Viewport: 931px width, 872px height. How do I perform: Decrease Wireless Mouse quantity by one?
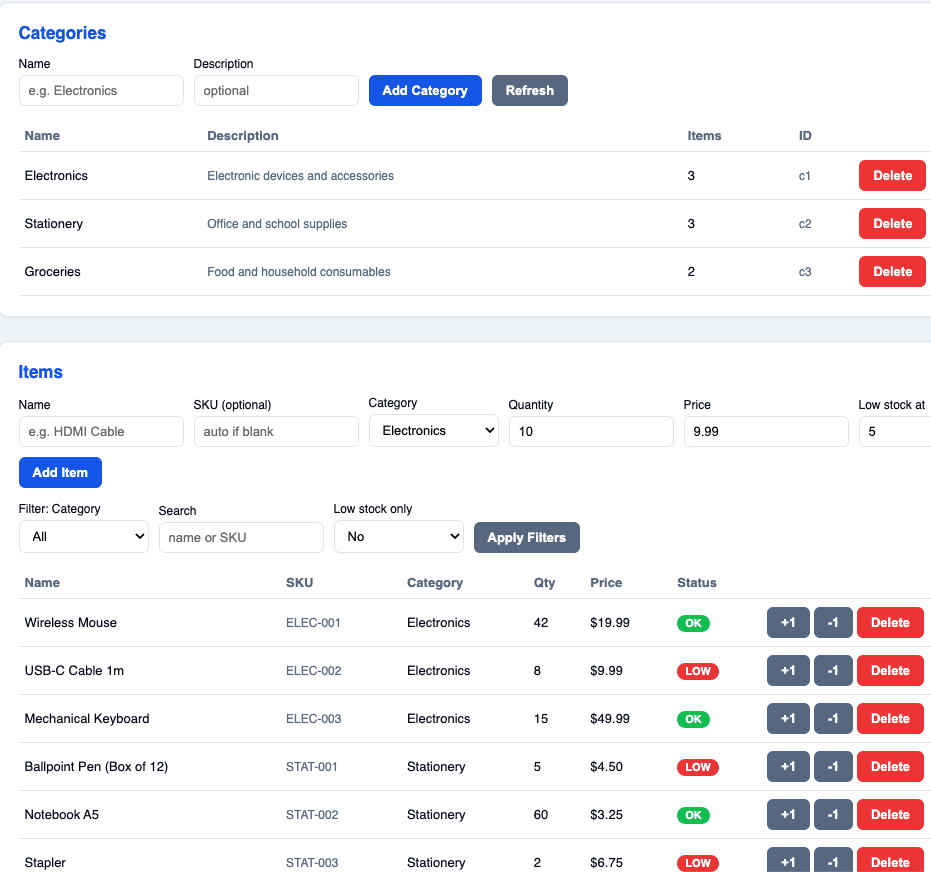(x=834, y=623)
